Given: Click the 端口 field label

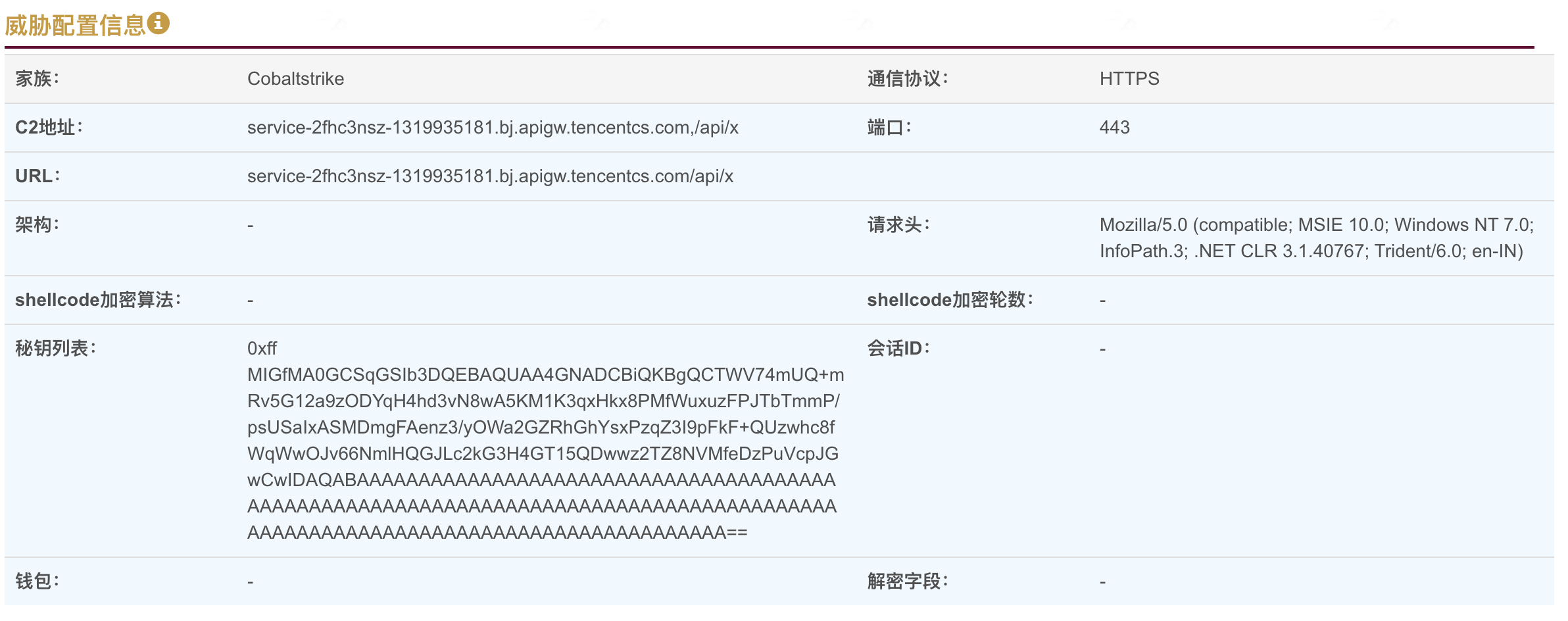Looking at the screenshot, I should [x=889, y=128].
